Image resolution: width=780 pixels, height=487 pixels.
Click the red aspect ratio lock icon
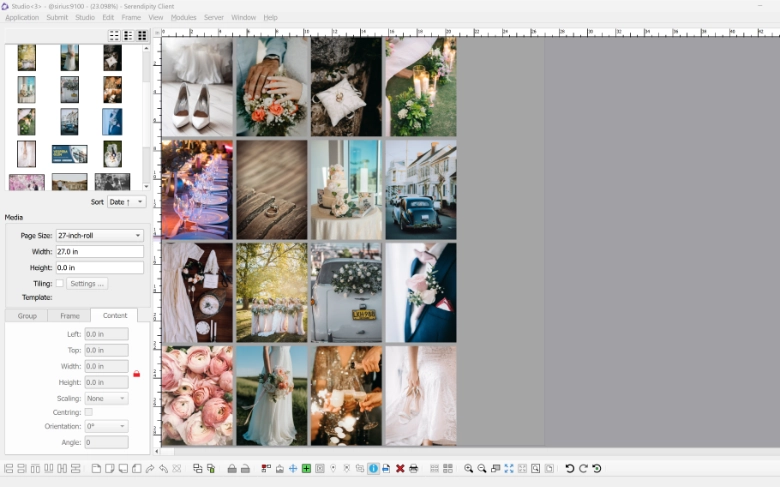pyautogui.click(x=136, y=374)
